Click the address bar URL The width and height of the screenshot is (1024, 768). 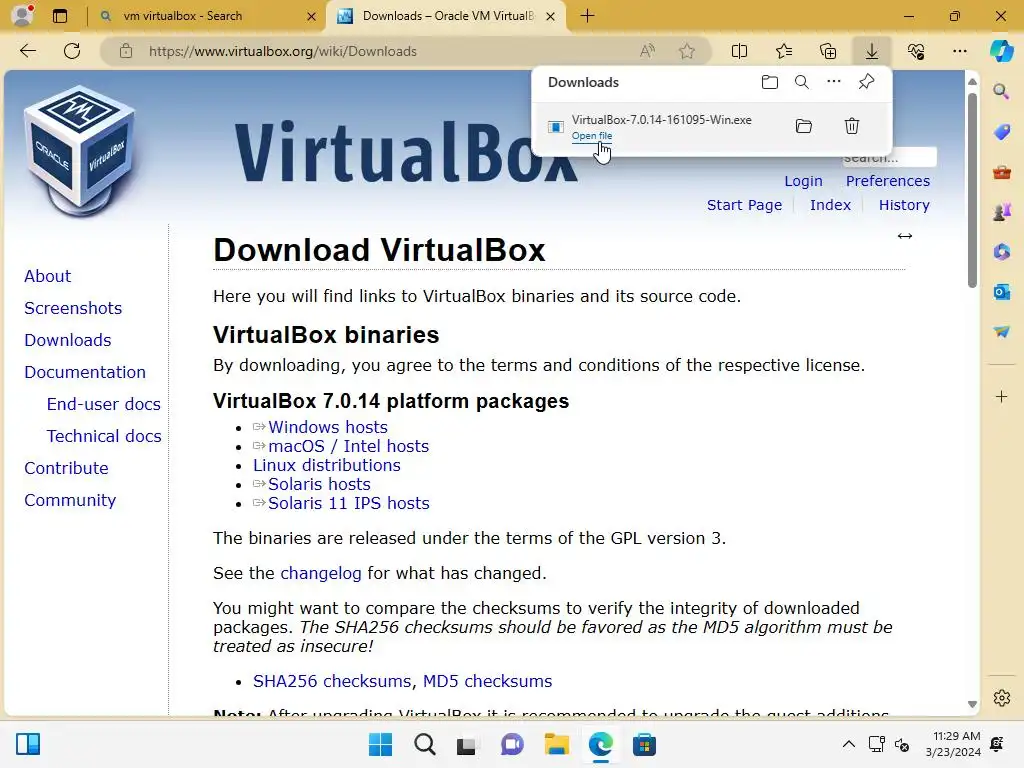(283, 51)
